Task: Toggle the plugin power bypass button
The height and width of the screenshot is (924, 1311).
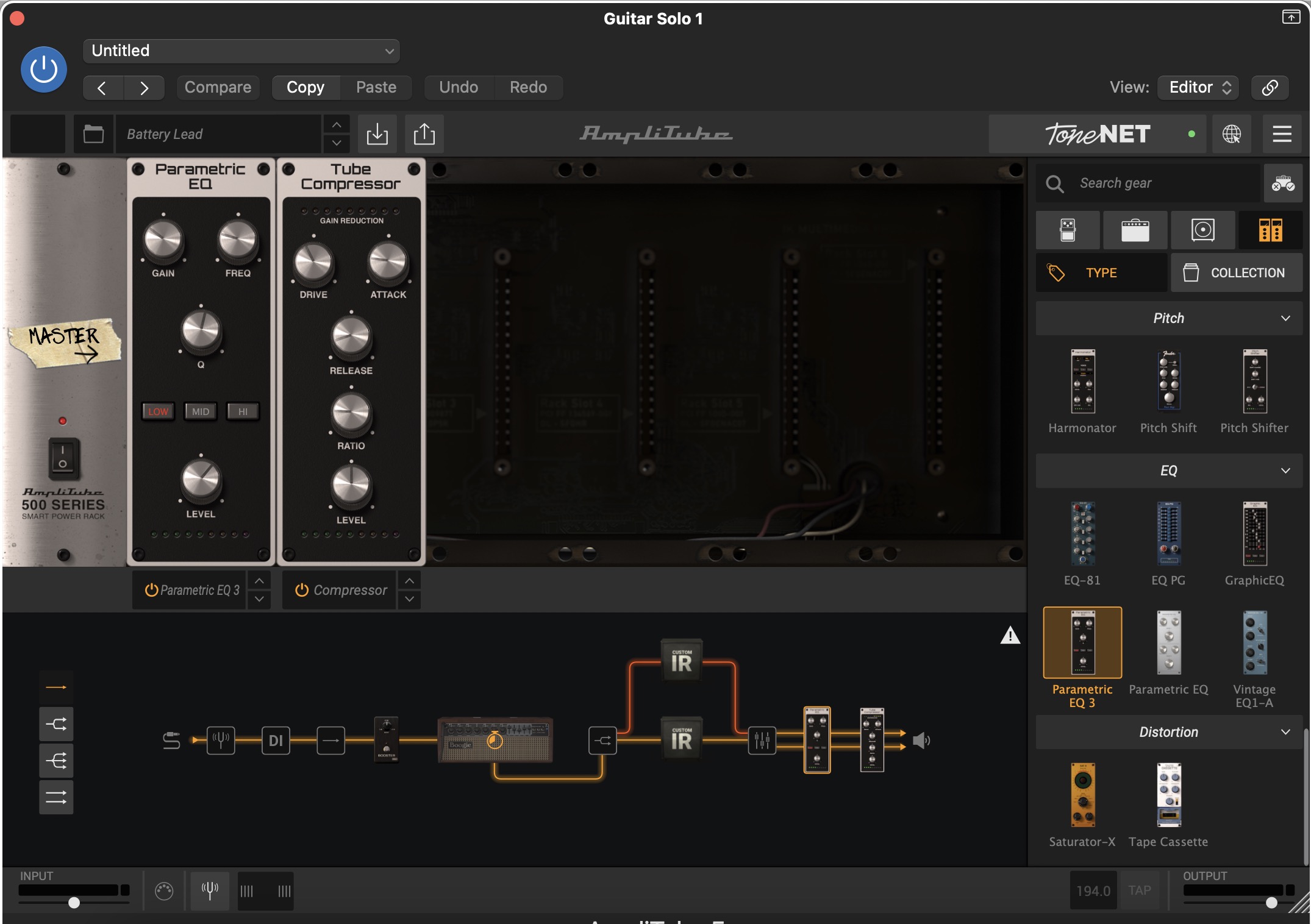Action: pos(44,69)
